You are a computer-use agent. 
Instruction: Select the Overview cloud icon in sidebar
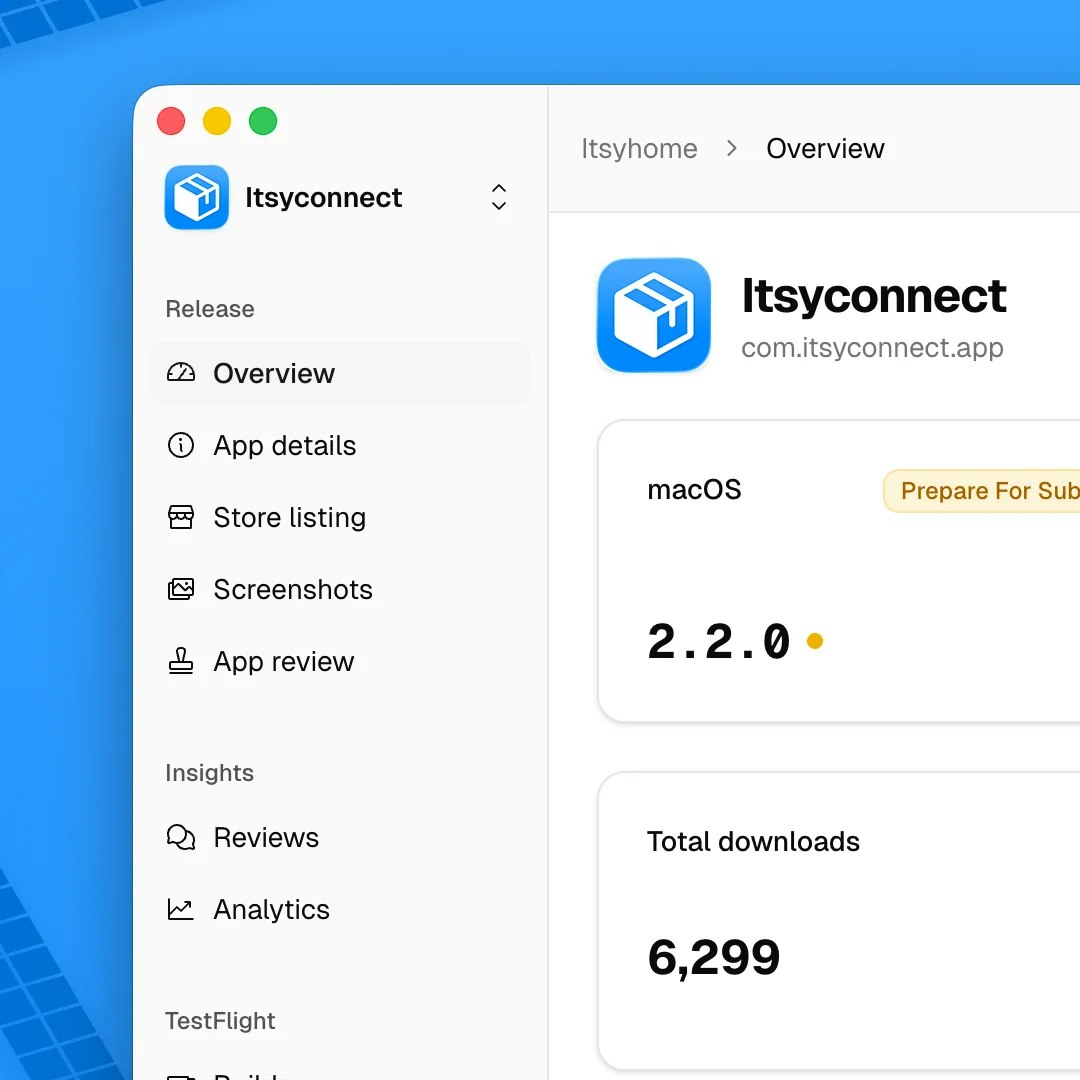(x=181, y=373)
